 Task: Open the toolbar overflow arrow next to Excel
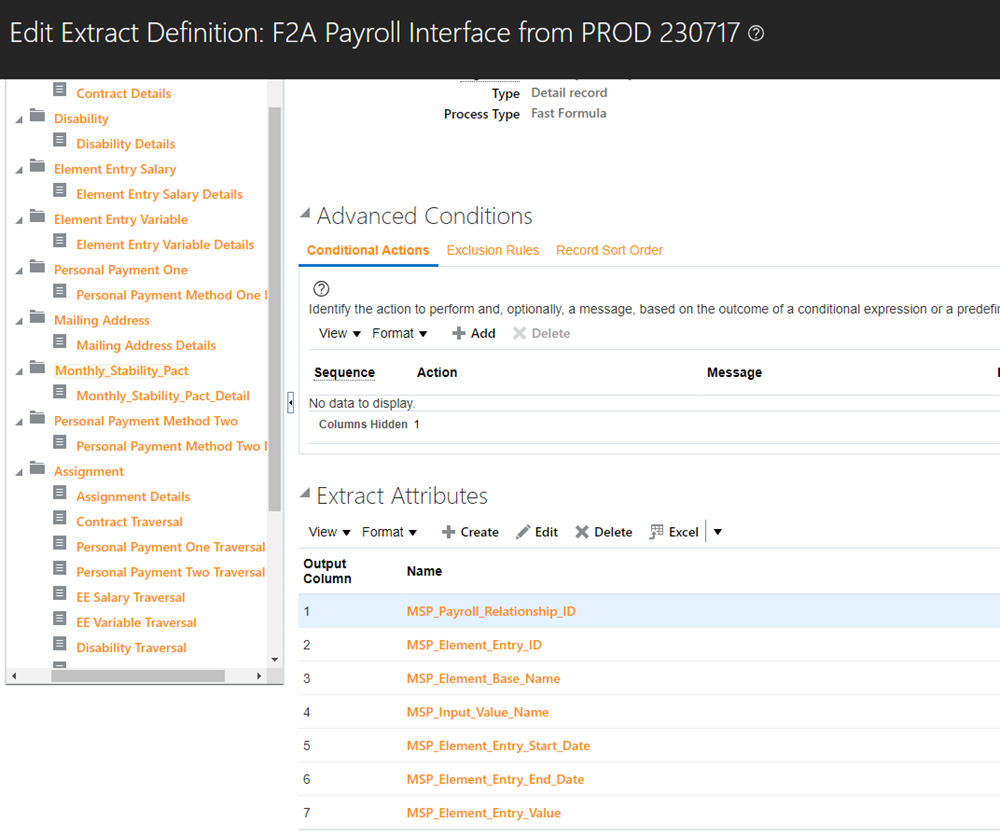coord(717,532)
